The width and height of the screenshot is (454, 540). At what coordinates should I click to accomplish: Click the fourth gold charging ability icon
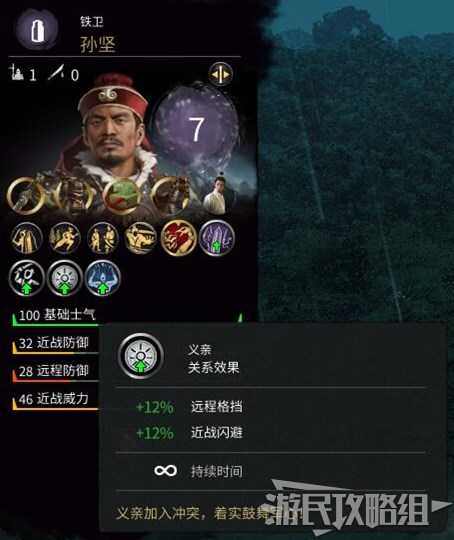click(140, 238)
